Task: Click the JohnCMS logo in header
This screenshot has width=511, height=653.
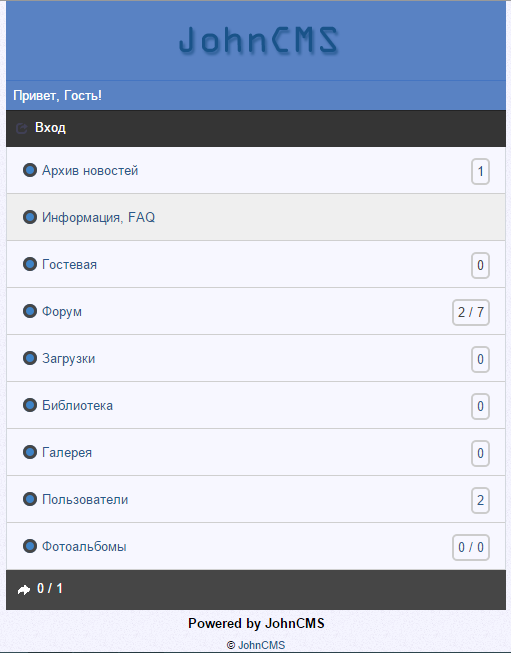Action: tap(259, 40)
